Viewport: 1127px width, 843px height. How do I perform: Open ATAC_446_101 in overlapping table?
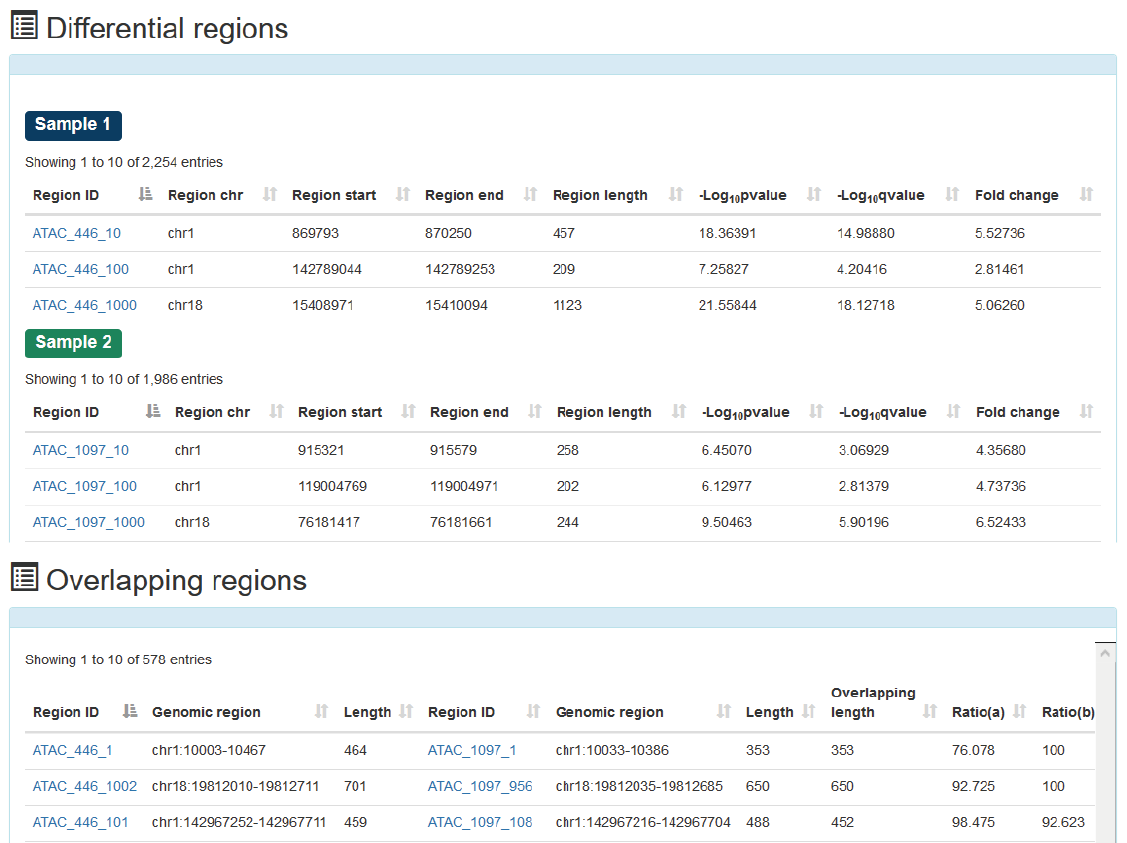[80, 821]
